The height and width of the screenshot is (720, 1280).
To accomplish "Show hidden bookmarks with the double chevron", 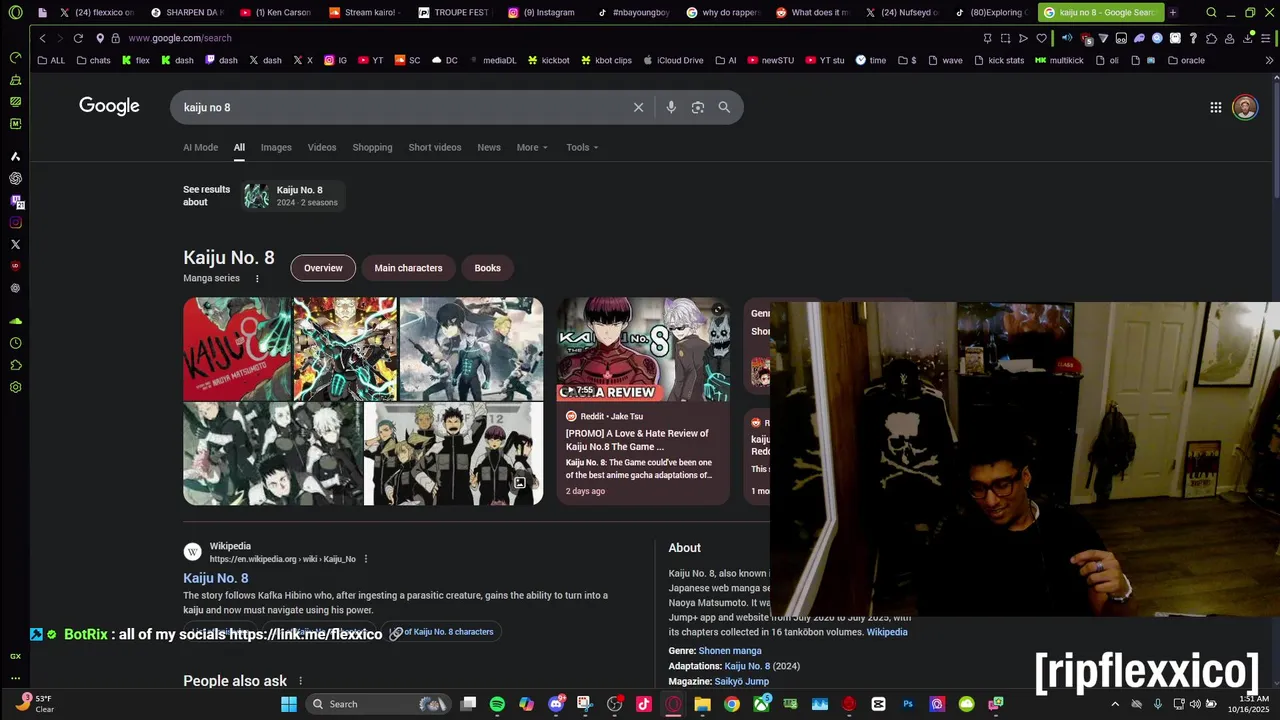I will (1269, 60).
